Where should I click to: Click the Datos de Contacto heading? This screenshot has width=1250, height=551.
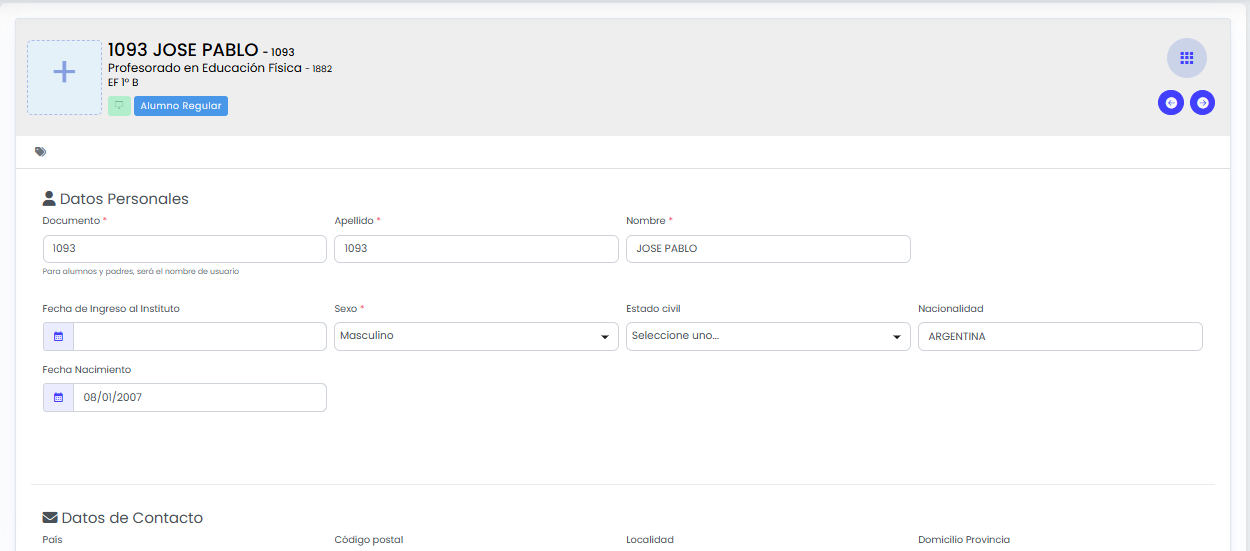(132, 518)
